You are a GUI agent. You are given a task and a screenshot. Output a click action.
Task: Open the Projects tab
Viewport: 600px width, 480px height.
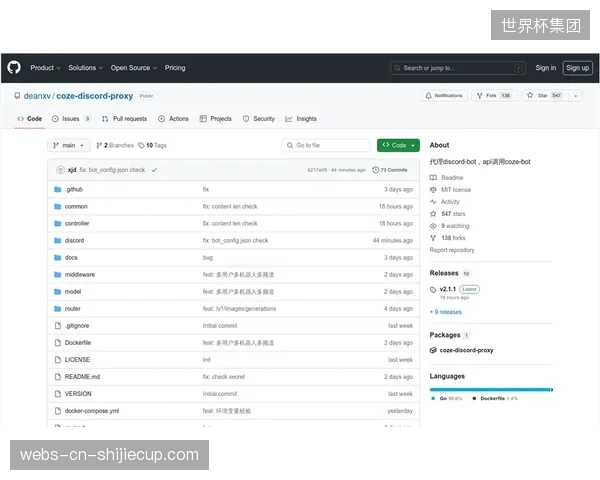click(x=216, y=119)
